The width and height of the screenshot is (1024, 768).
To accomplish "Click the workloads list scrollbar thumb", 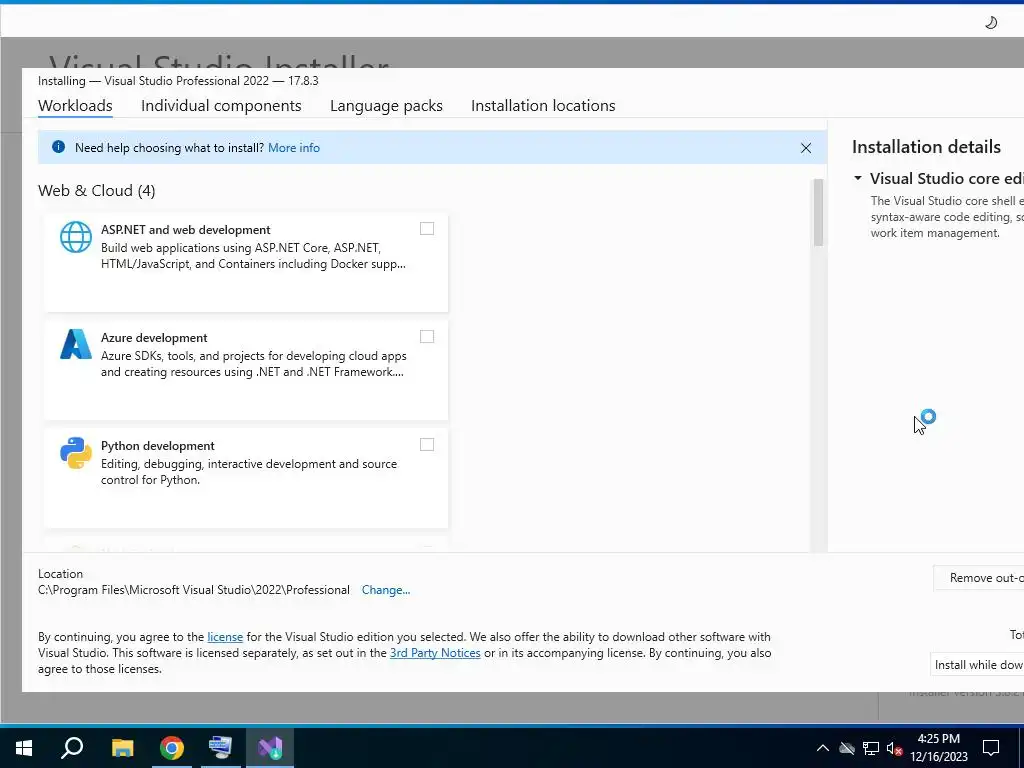I will click(818, 212).
